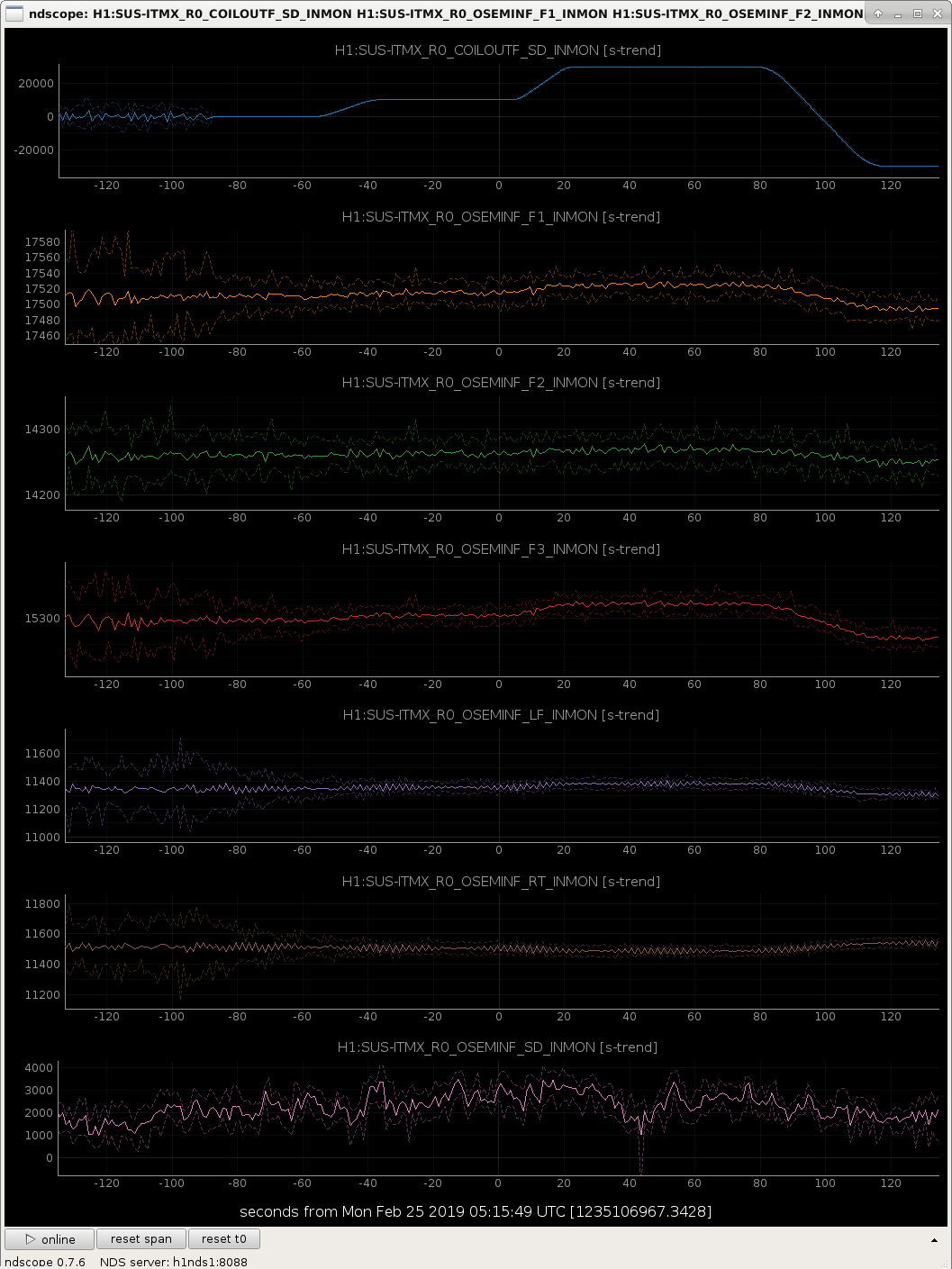This screenshot has width=952, height=1269.
Task: Click the OSEMINF_RT_INMON plot title
Action: 501,882
